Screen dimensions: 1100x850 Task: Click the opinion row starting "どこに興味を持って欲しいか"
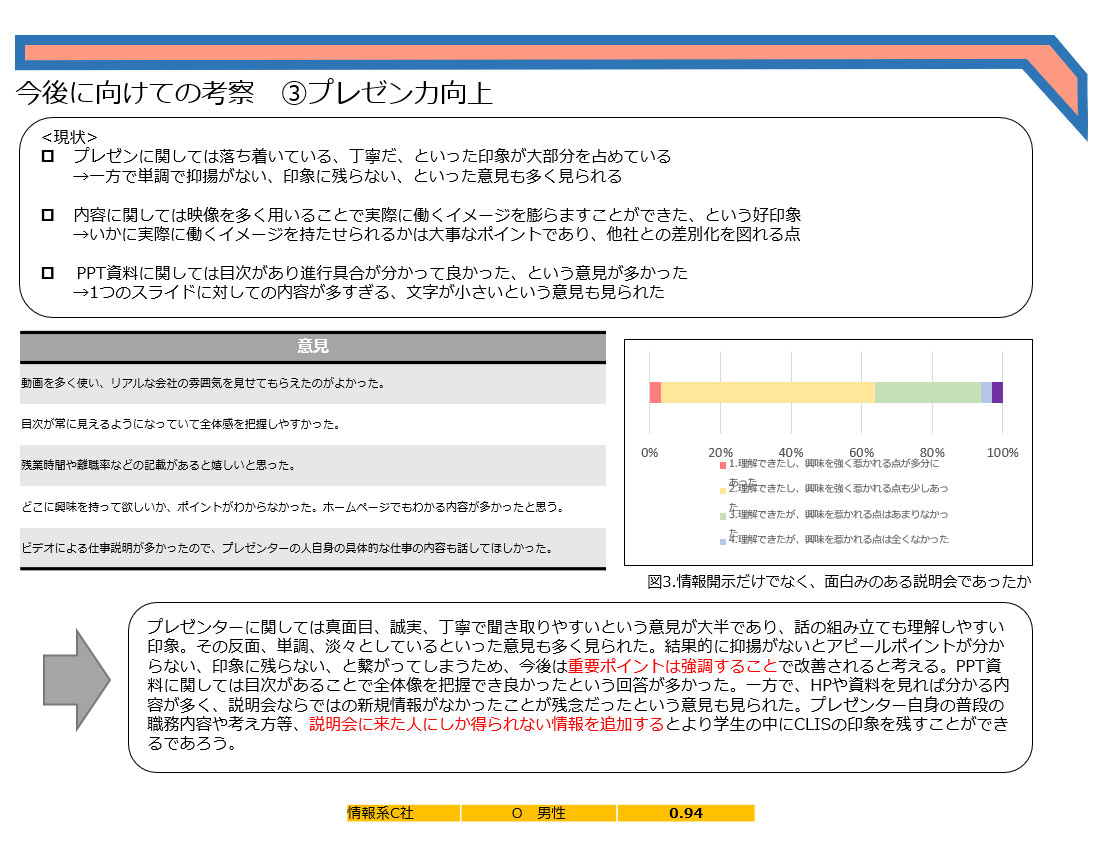point(313,506)
